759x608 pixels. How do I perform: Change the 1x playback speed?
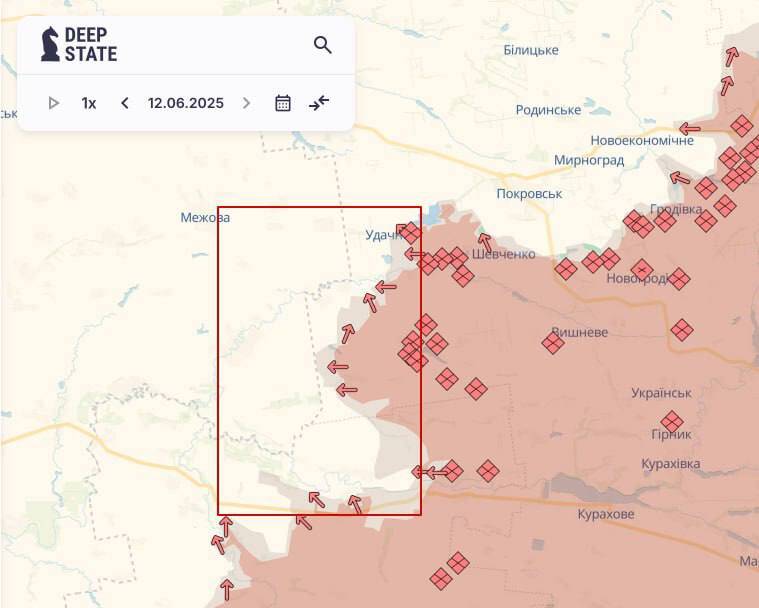[x=89, y=103]
